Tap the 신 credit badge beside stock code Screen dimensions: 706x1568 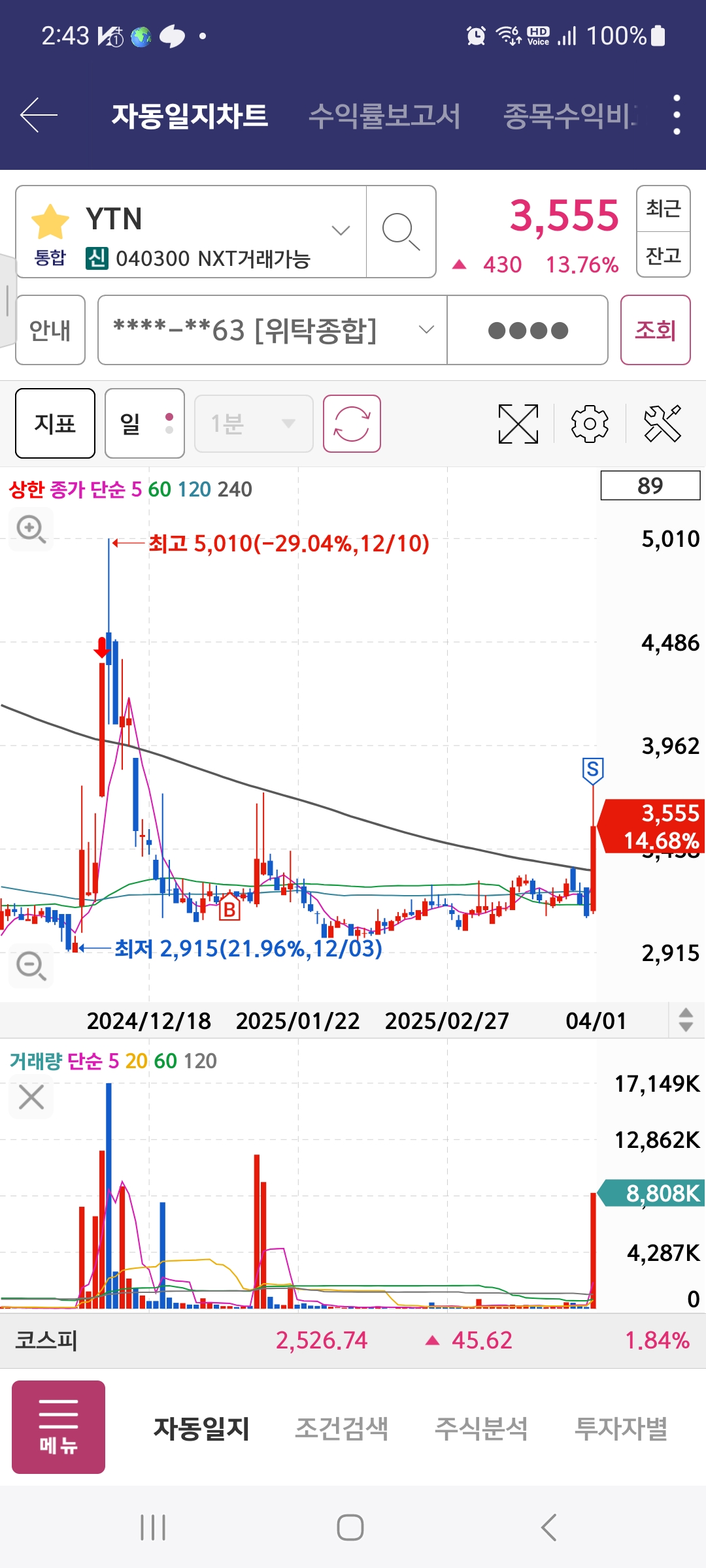tap(97, 259)
